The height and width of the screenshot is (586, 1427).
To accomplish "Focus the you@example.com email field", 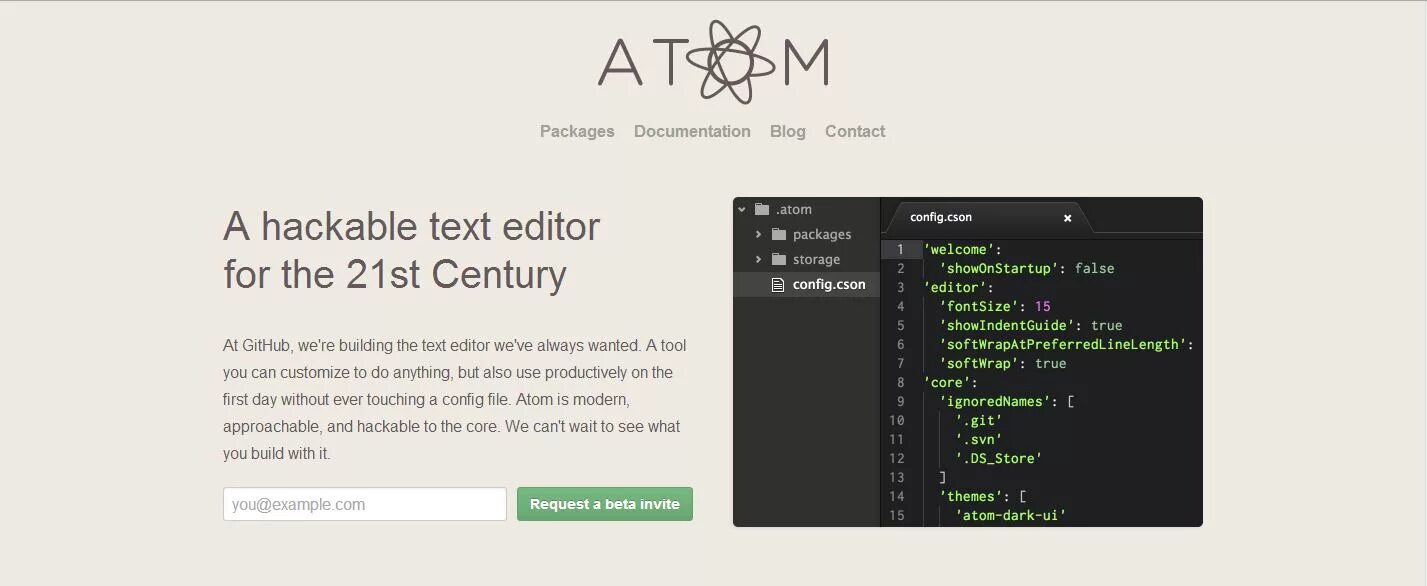I will pyautogui.click(x=365, y=504).
